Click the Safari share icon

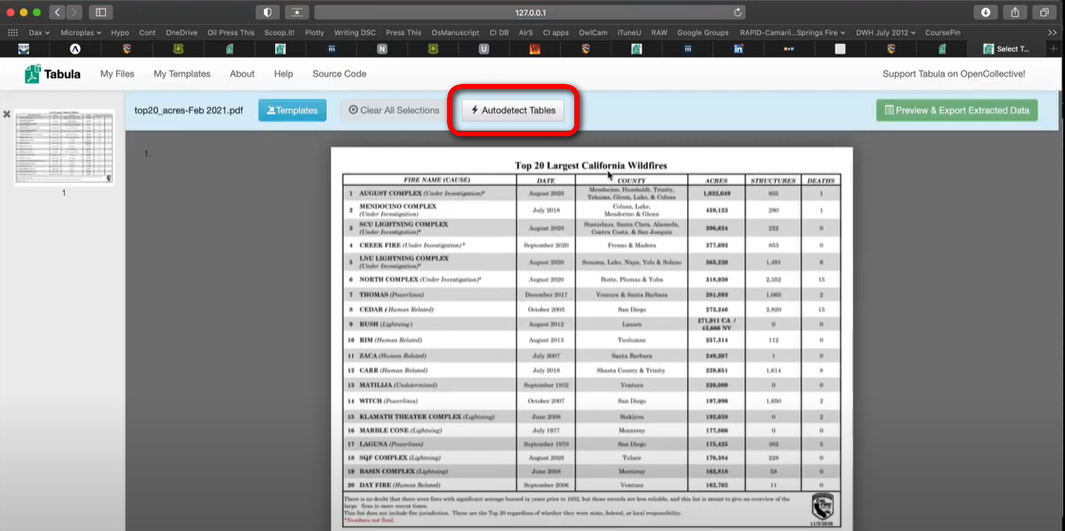[x=1015, y=12]
